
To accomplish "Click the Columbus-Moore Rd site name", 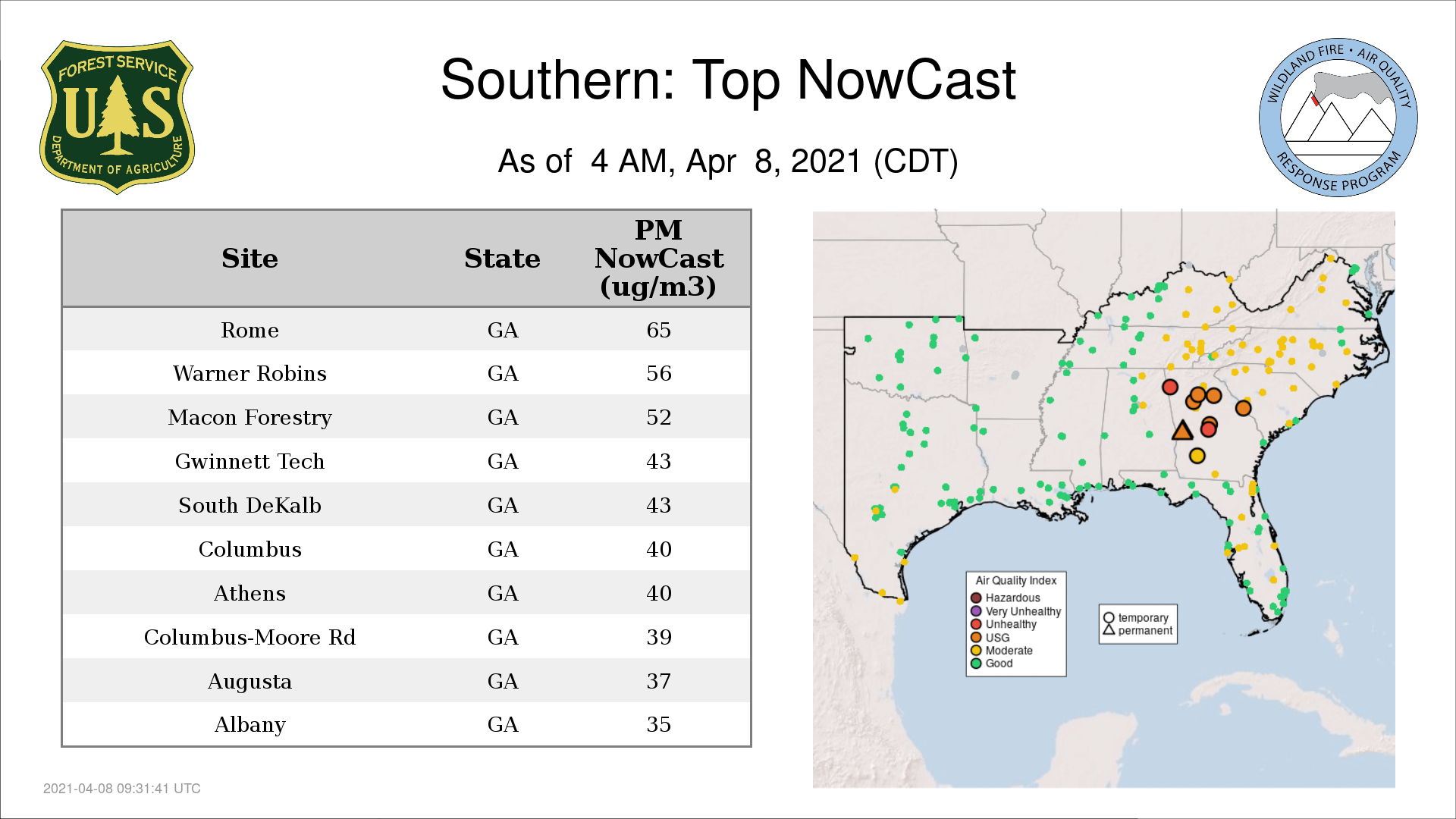I will [x=249, y=637].
